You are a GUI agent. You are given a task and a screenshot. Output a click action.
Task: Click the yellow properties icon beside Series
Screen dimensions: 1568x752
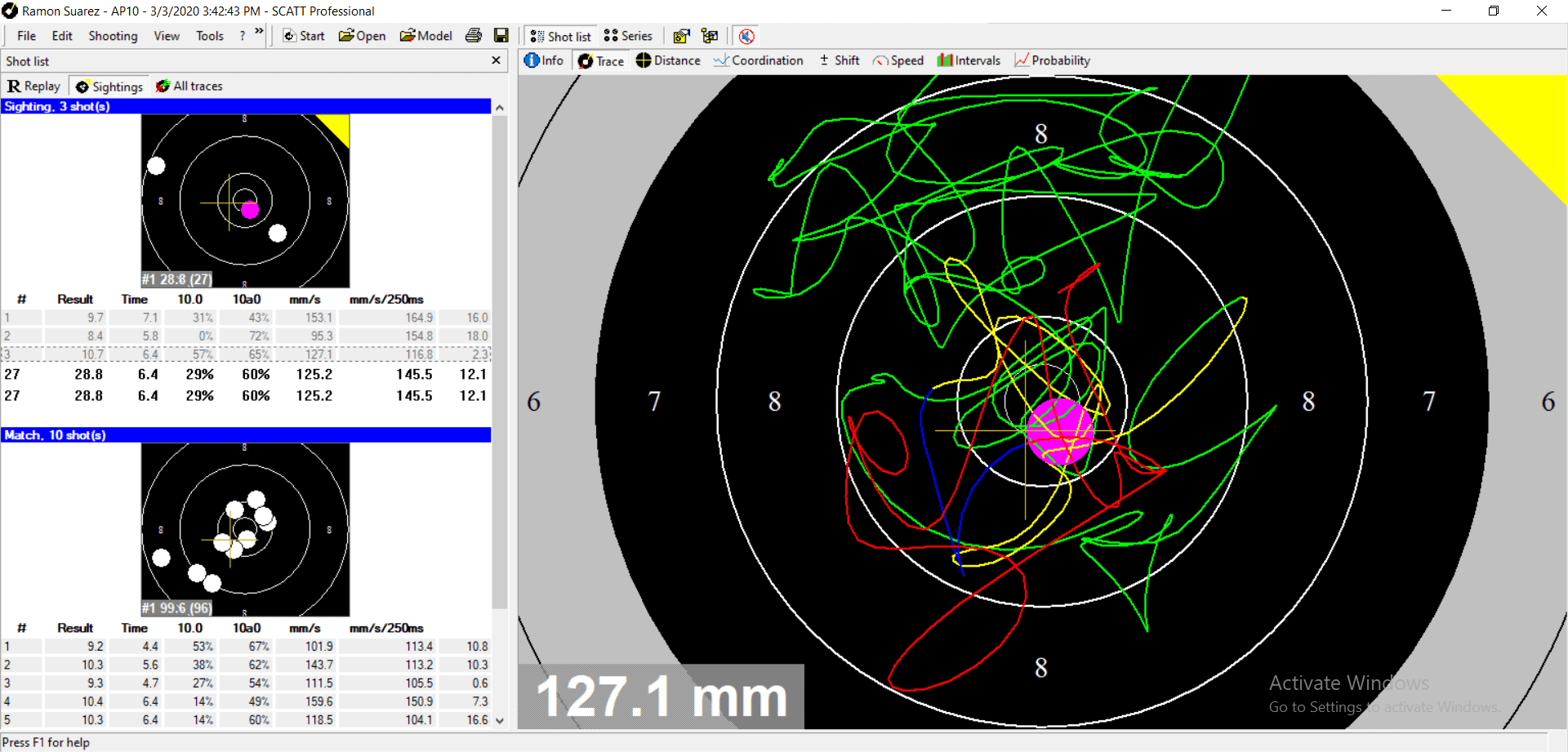[x=681, y=36]
